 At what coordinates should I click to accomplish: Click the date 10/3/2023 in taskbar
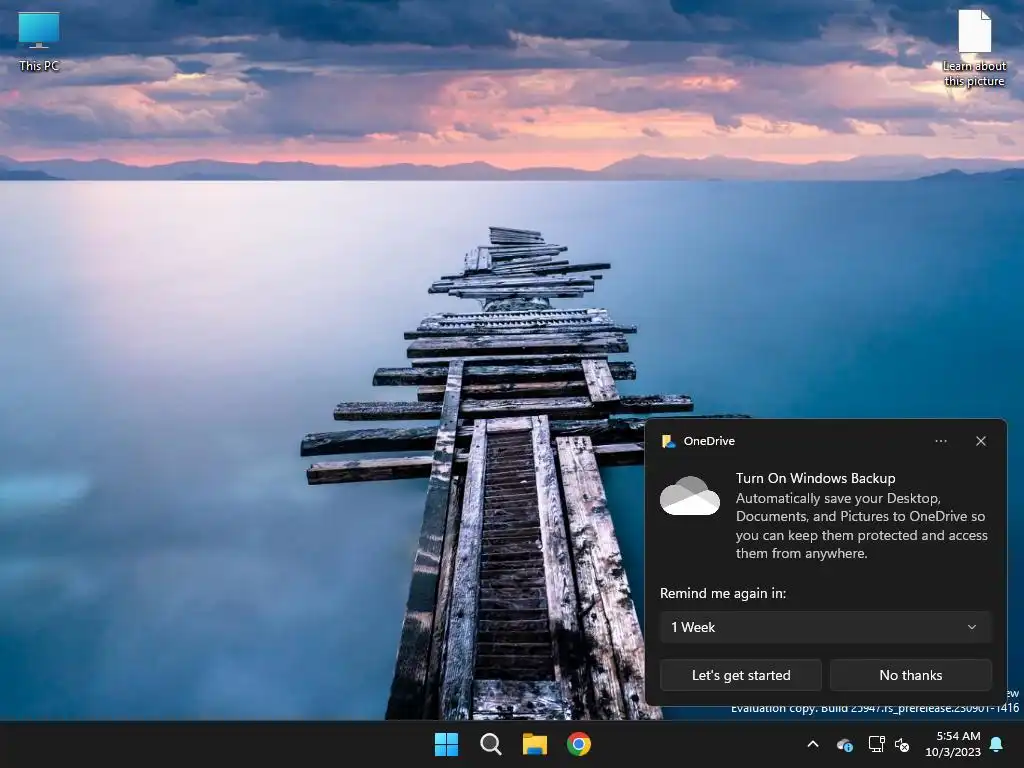tap(953, 752)
